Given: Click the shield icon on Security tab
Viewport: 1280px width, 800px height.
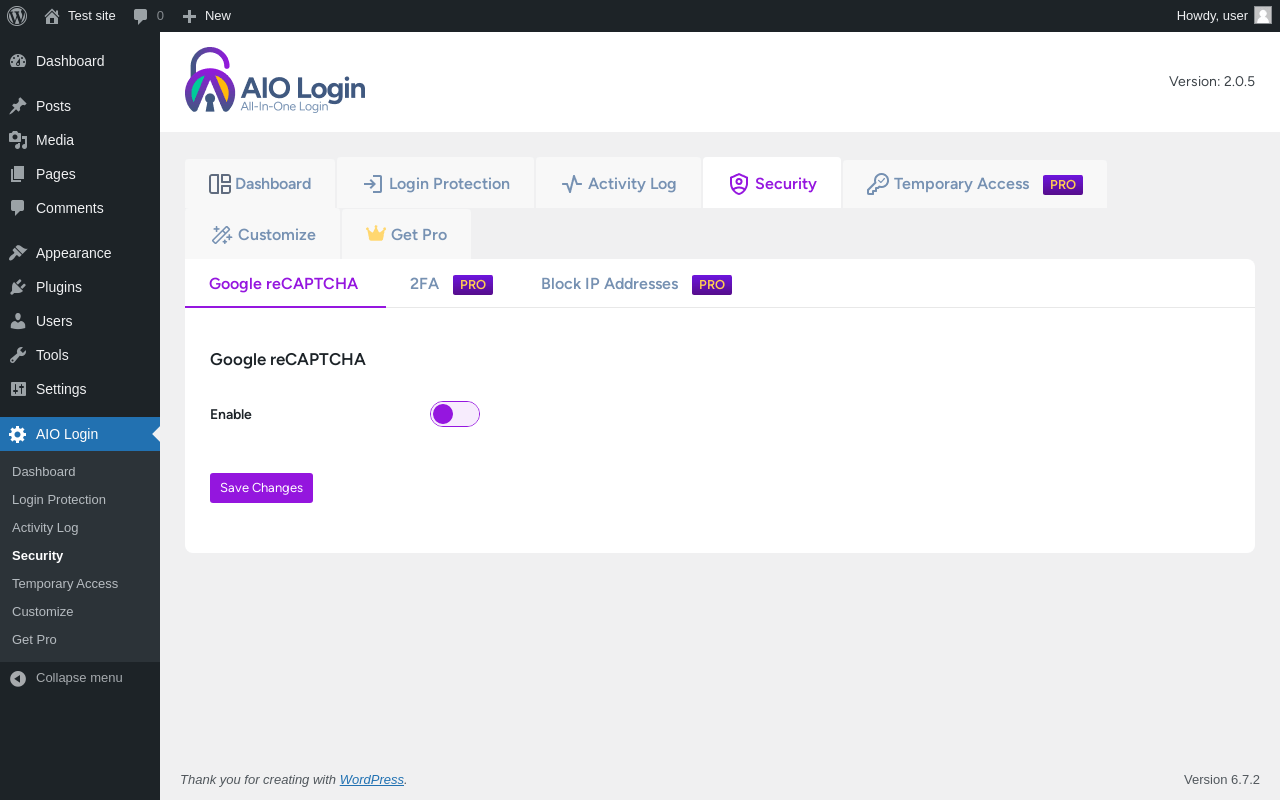Looking at the screenshot, I should pos(739,184).
